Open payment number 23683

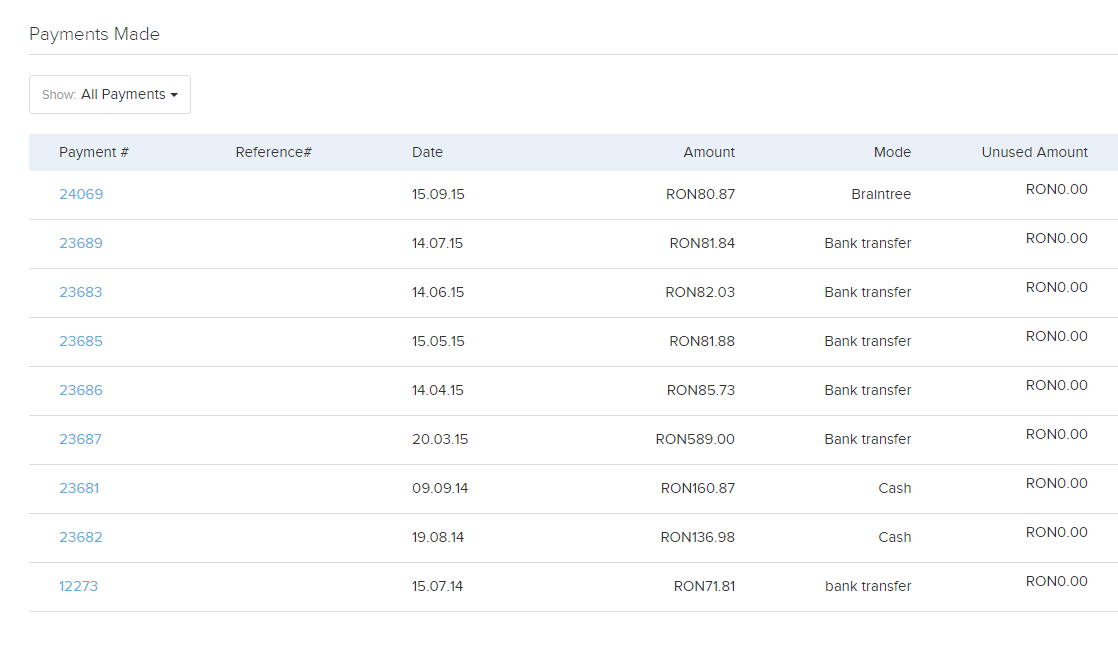(x=81, y=292)
